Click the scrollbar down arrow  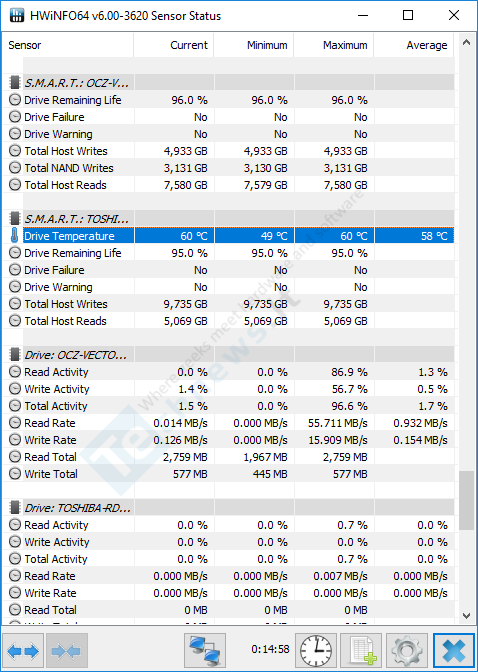[466, 616]
